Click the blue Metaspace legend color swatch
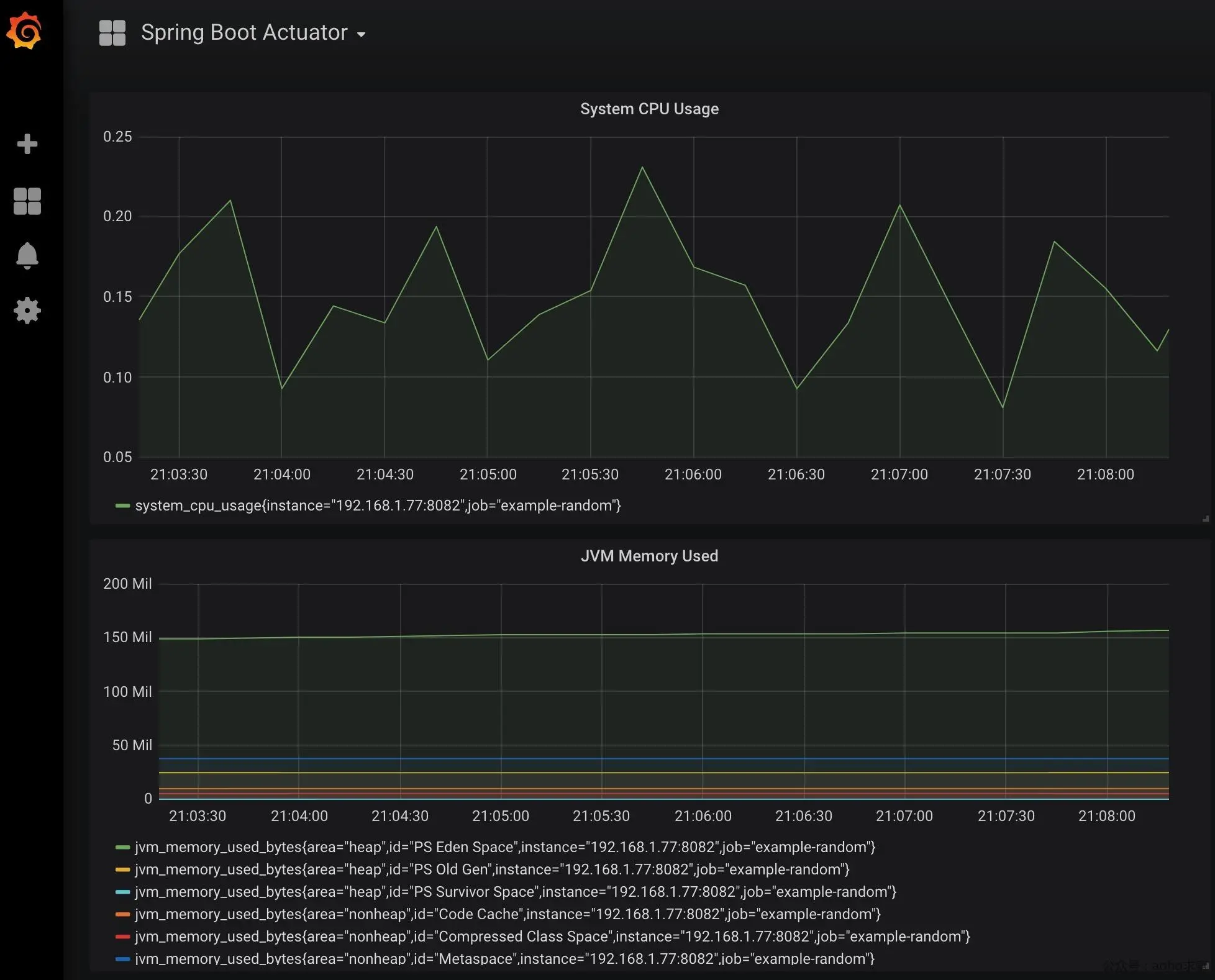Screen dimensions: 1215x980 click(122, 959)
